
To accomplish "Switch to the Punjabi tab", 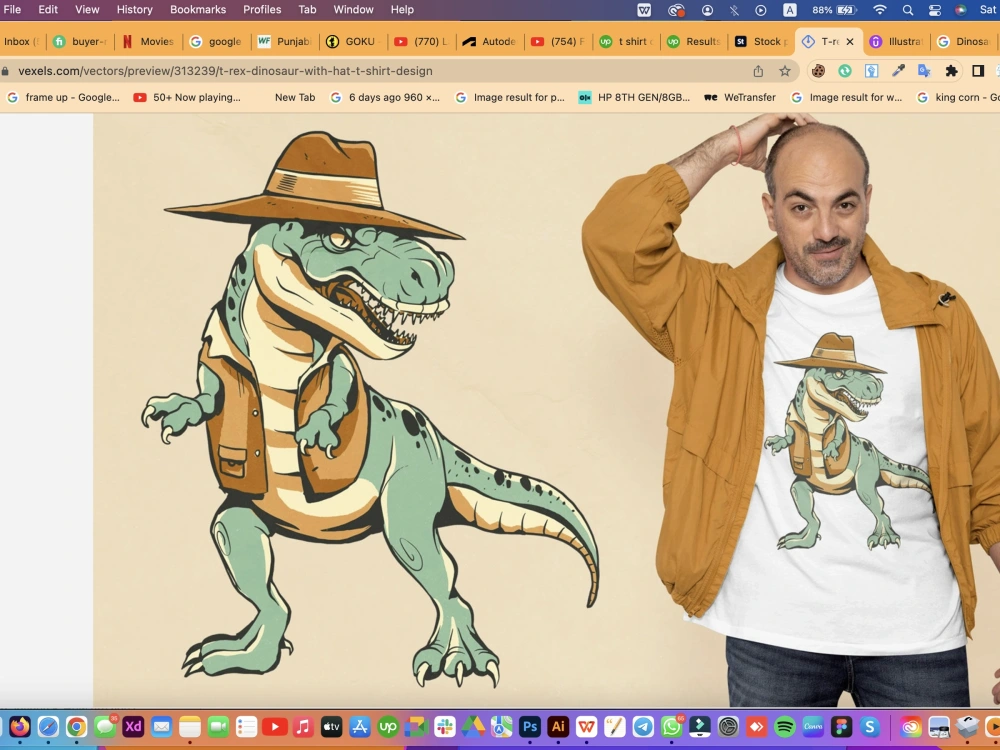I will 286,41.
